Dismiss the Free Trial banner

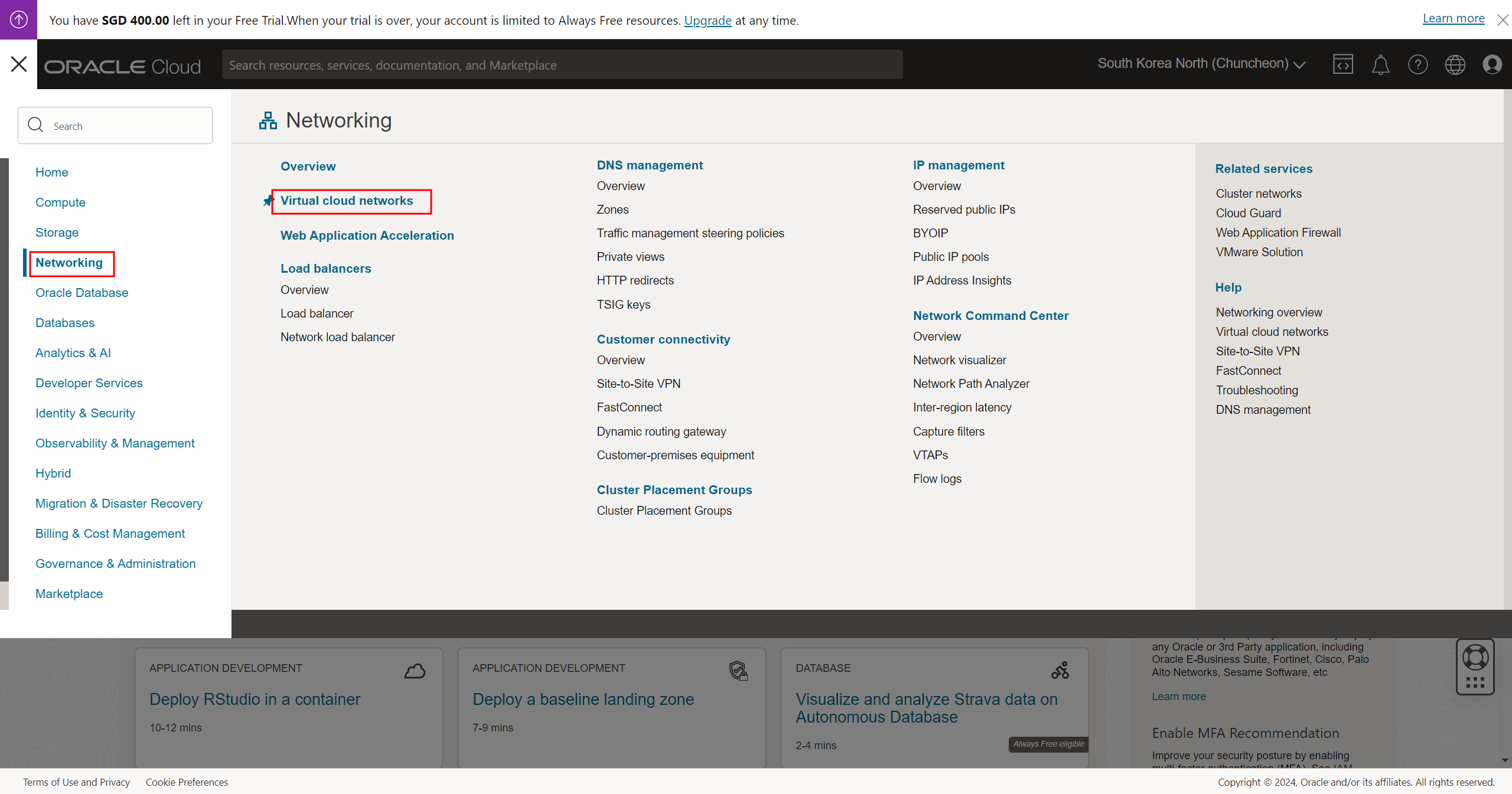[1503, 20]
